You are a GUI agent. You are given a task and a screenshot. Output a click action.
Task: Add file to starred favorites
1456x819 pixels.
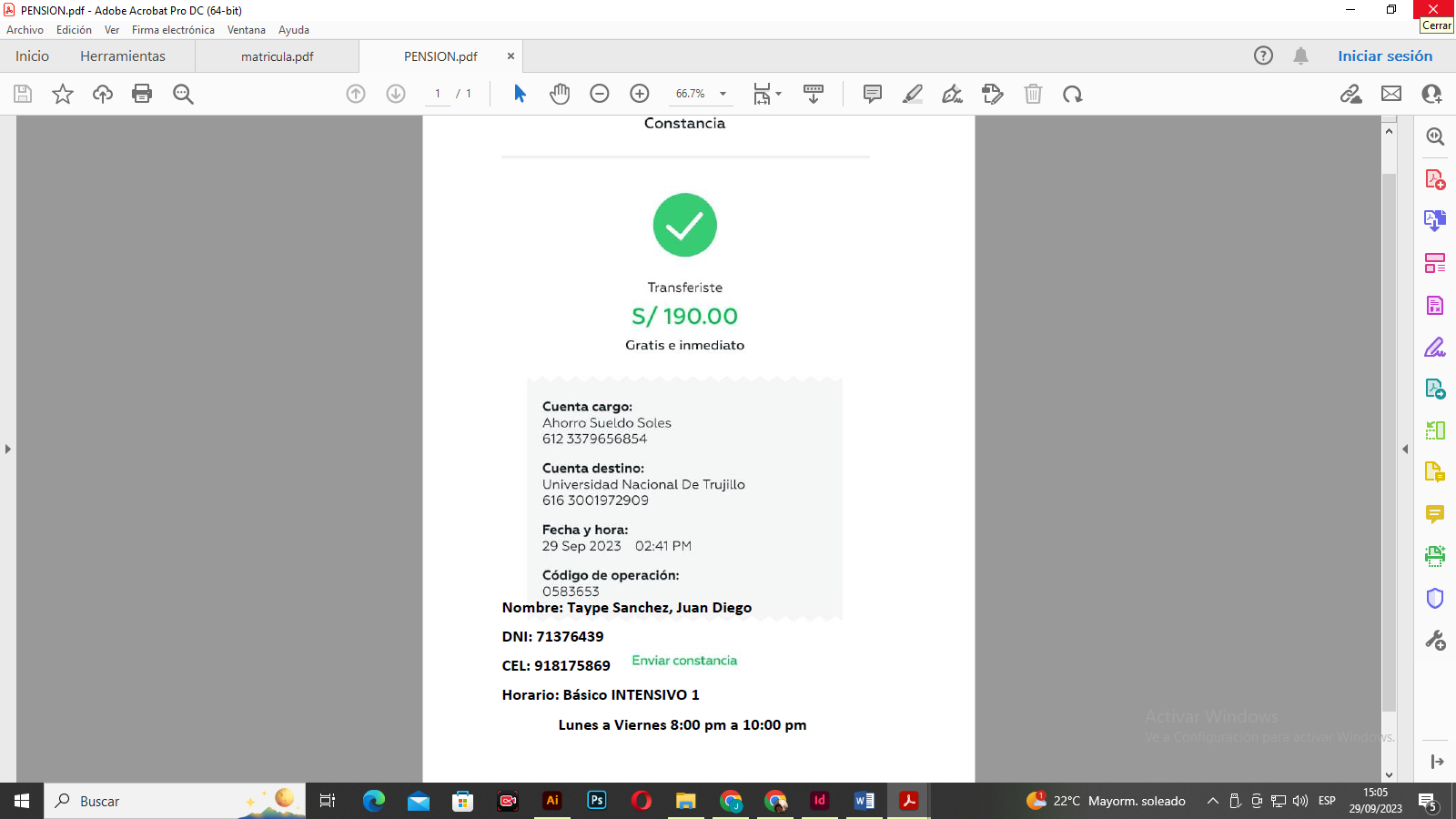point(63,94)
